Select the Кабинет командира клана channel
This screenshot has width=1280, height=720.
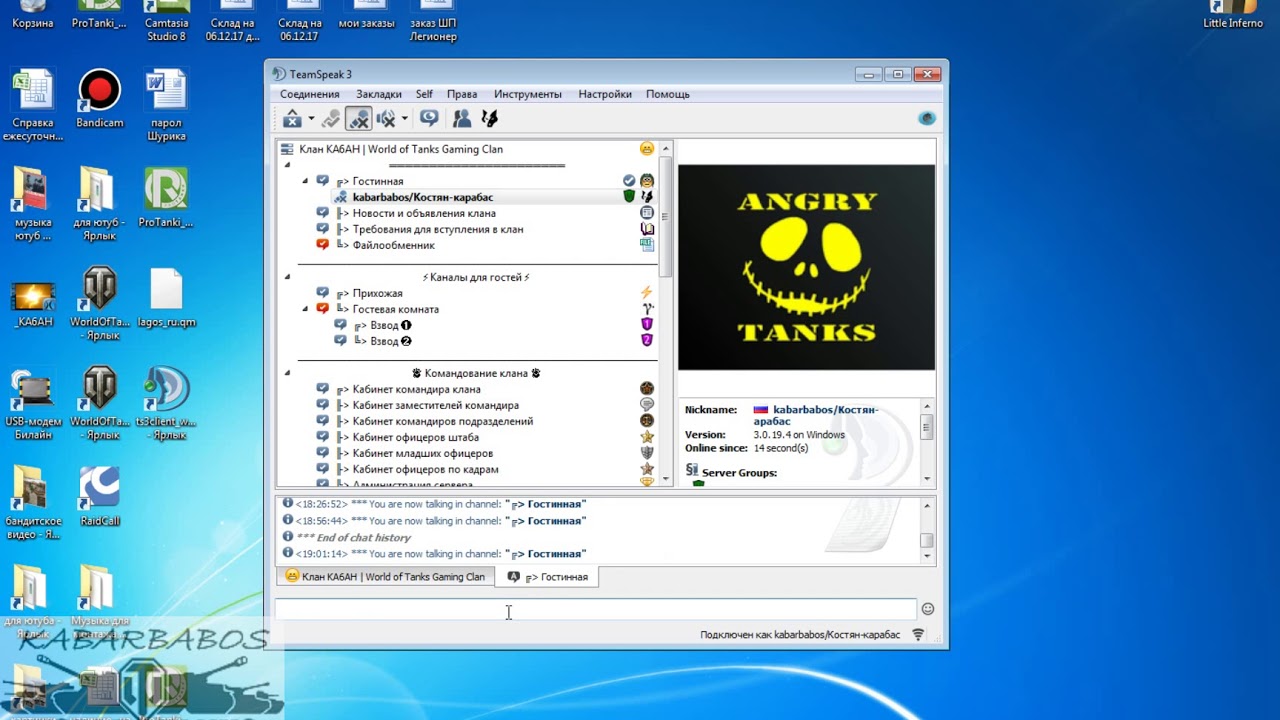(417, 389)
